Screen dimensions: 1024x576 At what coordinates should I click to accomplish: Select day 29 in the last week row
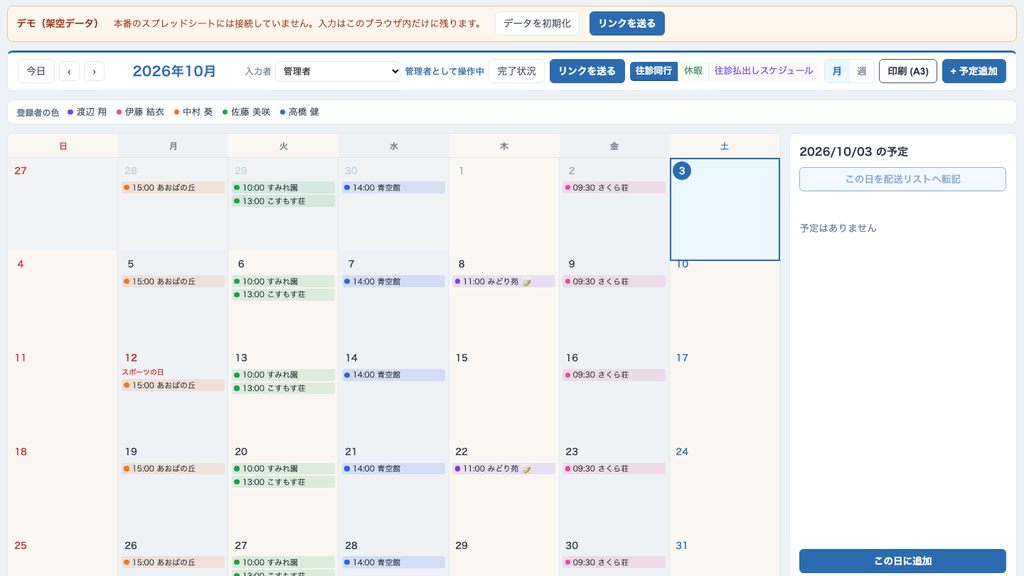(x=504, y=555)
